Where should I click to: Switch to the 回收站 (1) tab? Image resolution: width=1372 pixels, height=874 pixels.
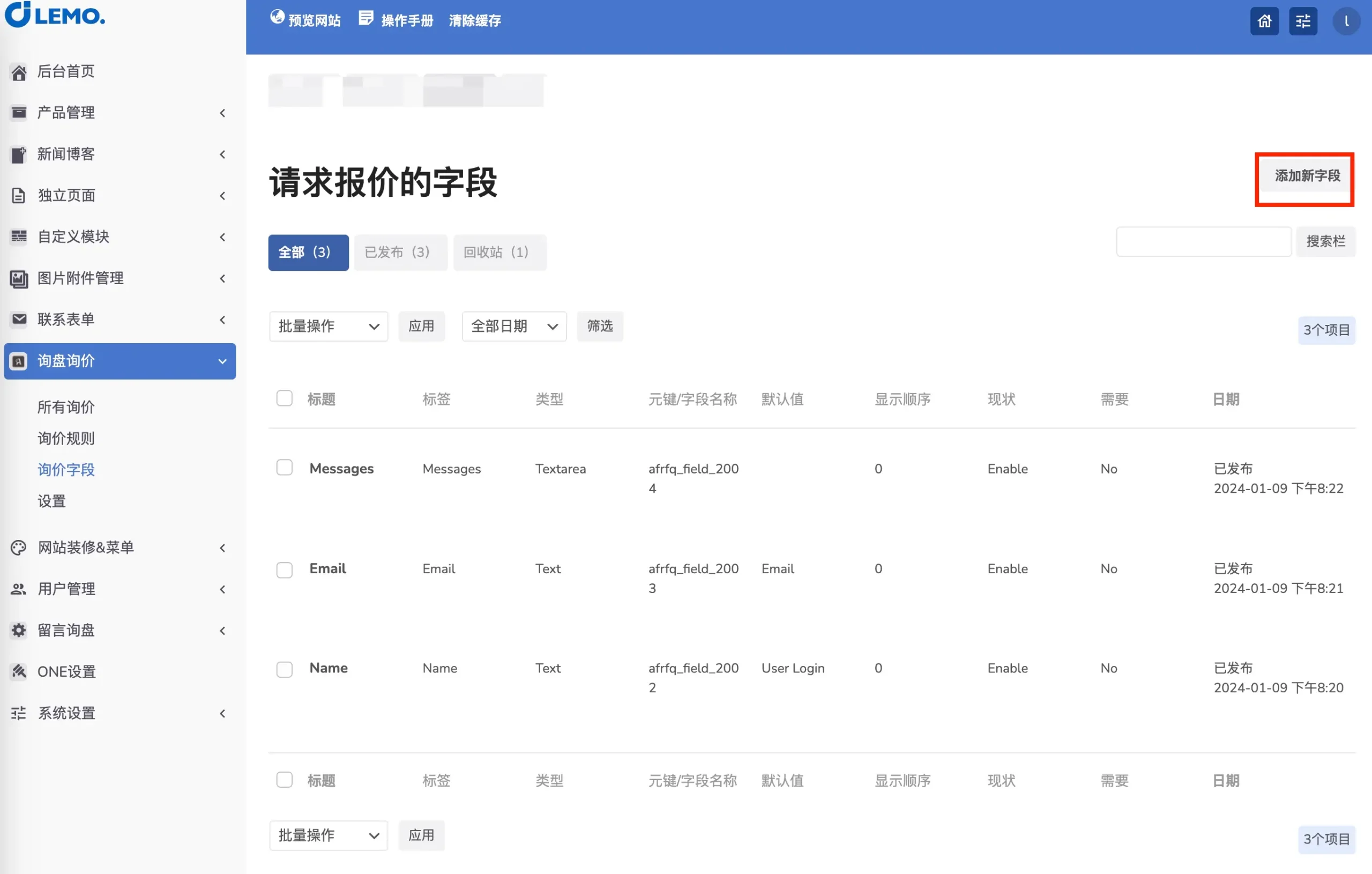(x=498, y=252)
